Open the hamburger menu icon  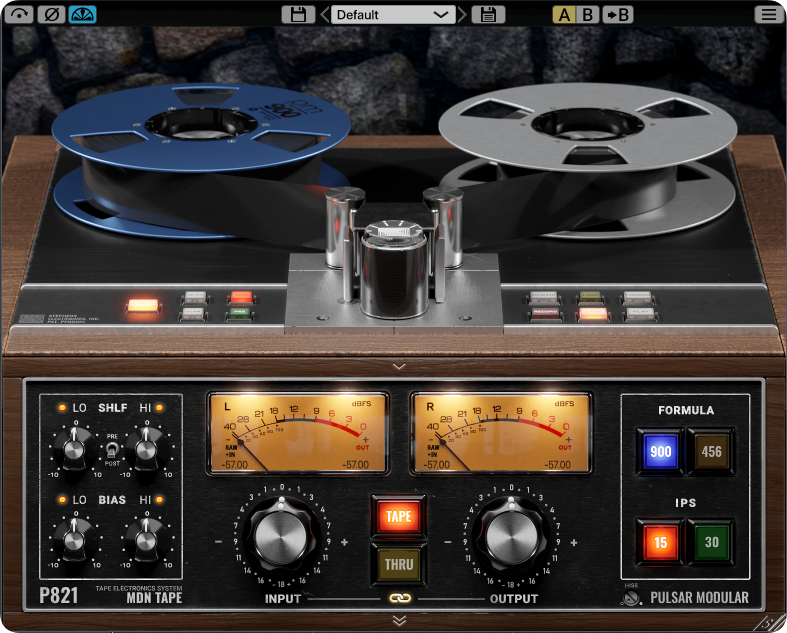point(768,14)
